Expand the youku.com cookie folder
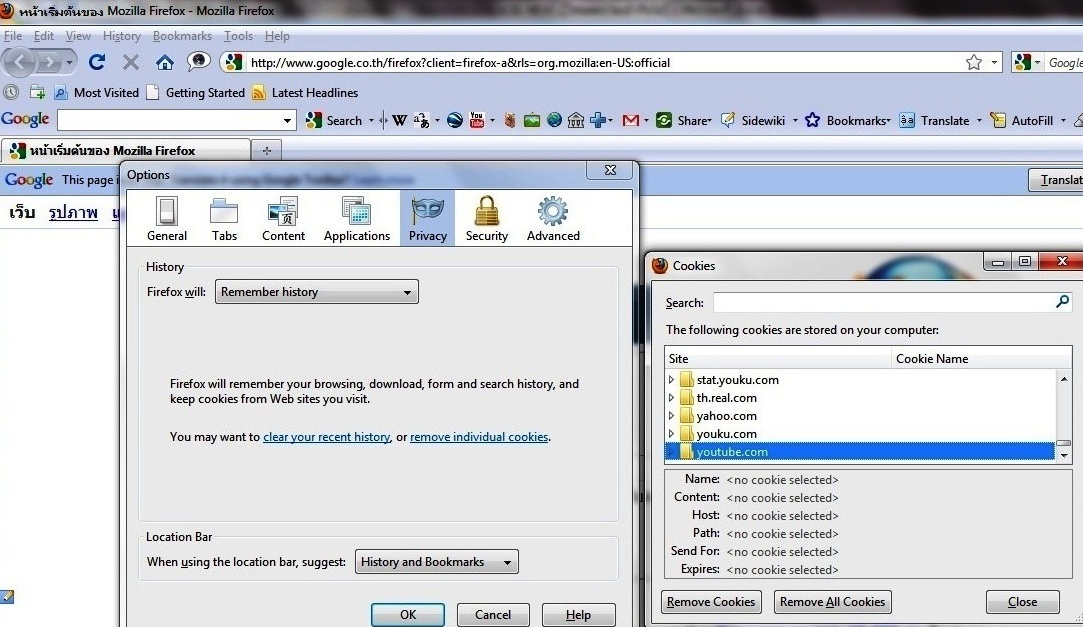 (x=671, y=434)
